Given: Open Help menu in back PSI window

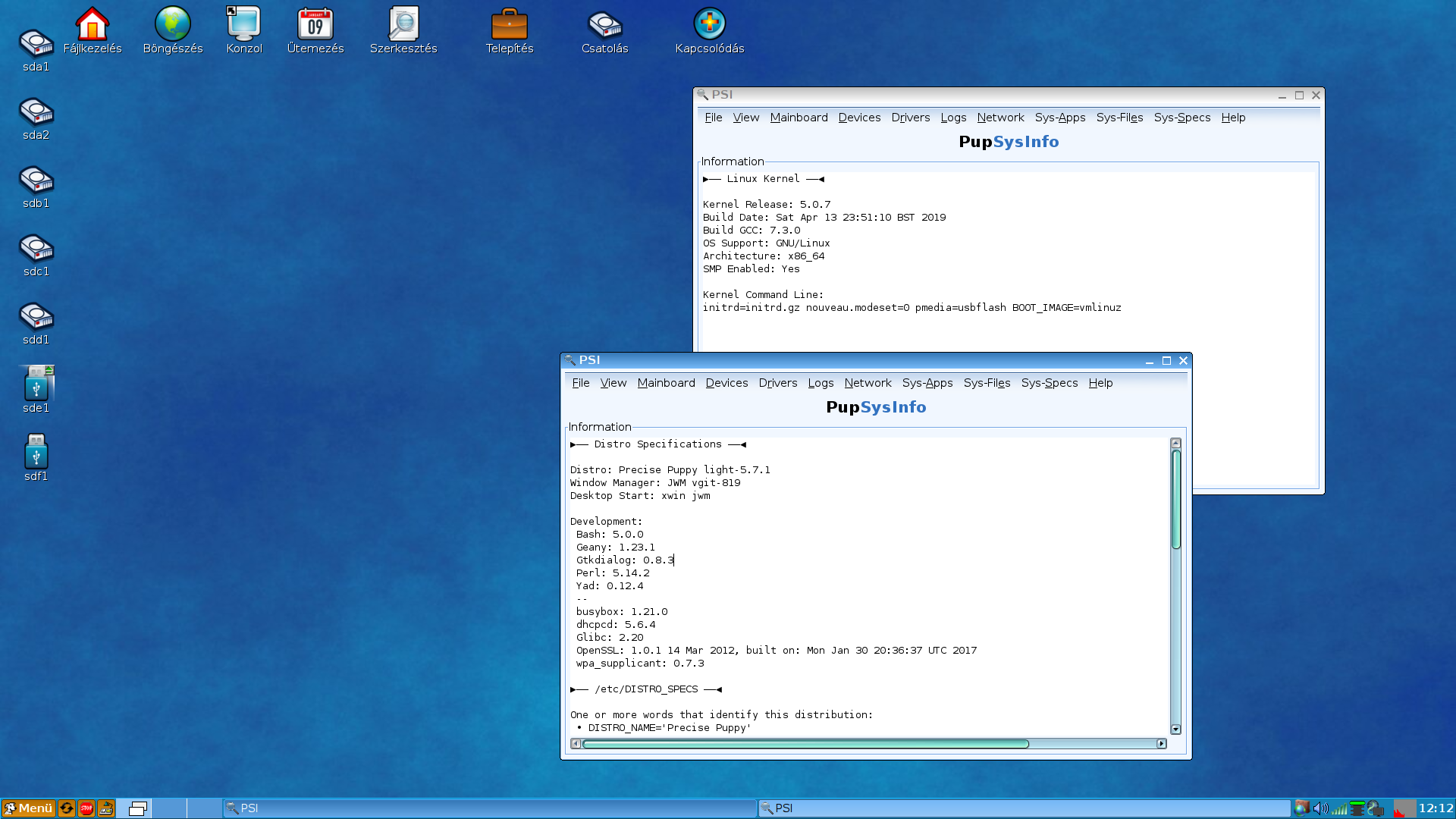Looking at the screenshot, I should (1233, 118).
